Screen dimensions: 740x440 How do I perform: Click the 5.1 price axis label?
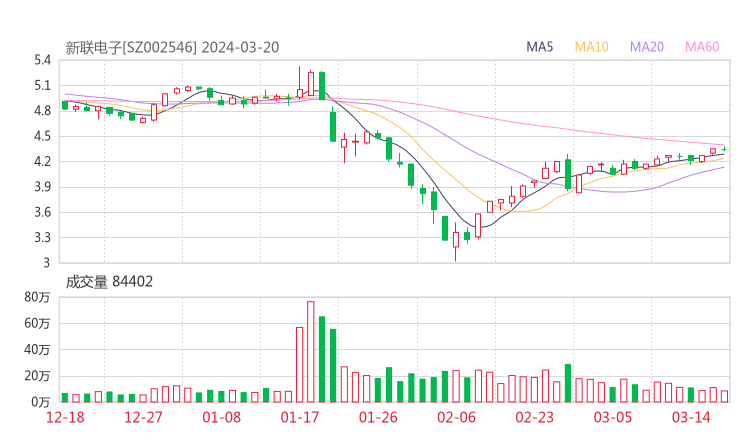point(42,85)
